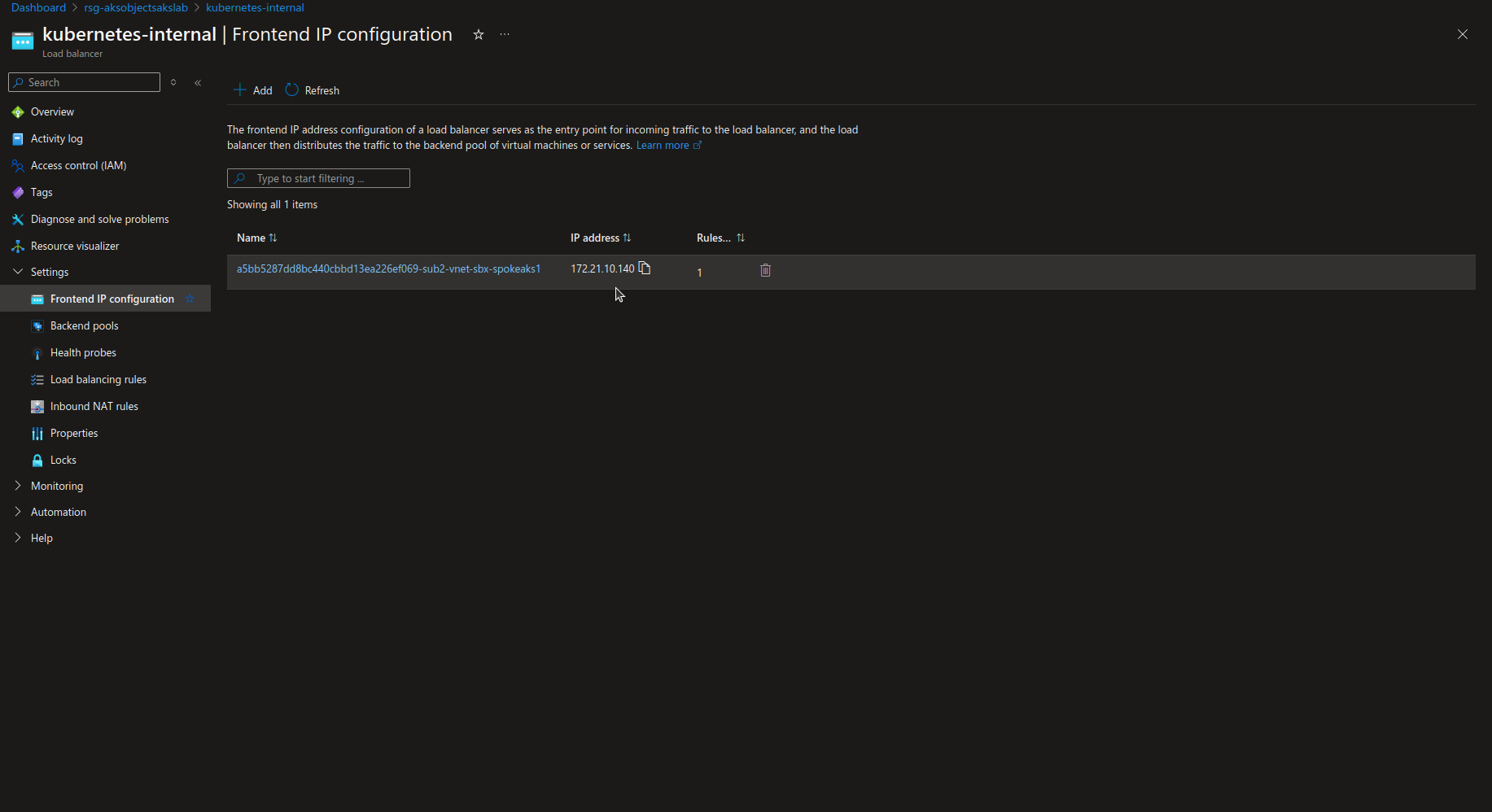This screenshot has height=812, width=1492.
Task: Click the Activity log icon
Action: coord(18,139)
